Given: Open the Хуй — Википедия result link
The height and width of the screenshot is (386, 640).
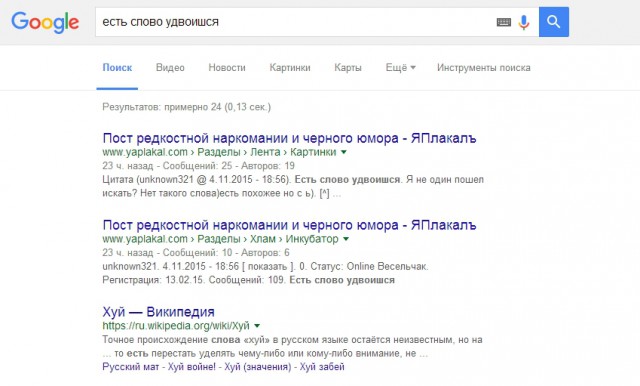Looking at the screenshot, I should (158, 312).
